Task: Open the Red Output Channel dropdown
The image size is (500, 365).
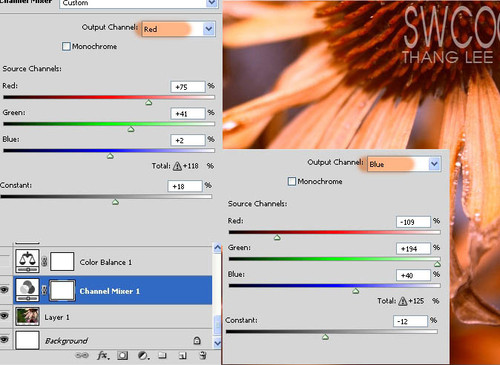Action: [x=178, y=29]
